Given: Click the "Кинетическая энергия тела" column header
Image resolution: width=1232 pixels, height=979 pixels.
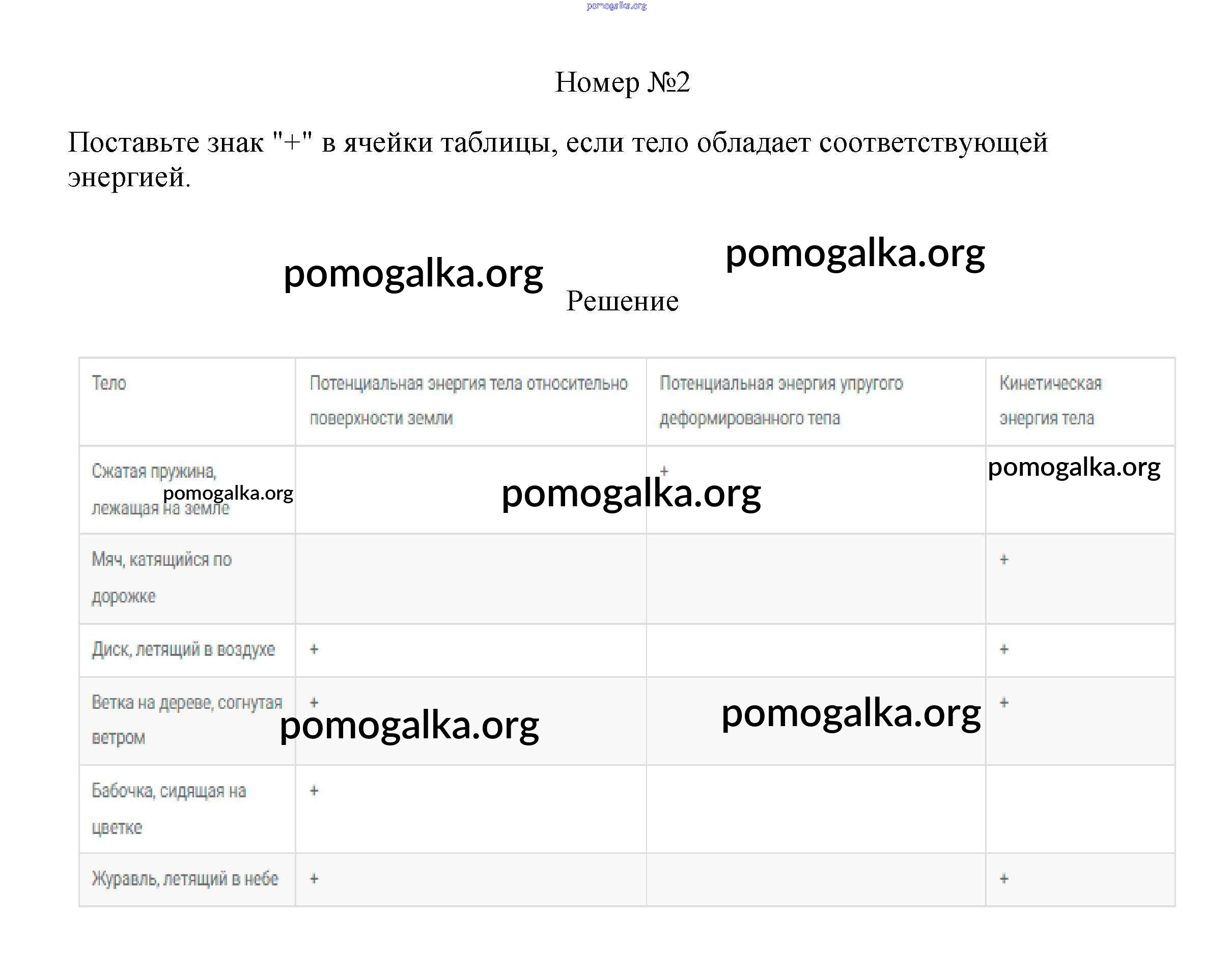Looking at the screenshot, I should (1050, 400).
